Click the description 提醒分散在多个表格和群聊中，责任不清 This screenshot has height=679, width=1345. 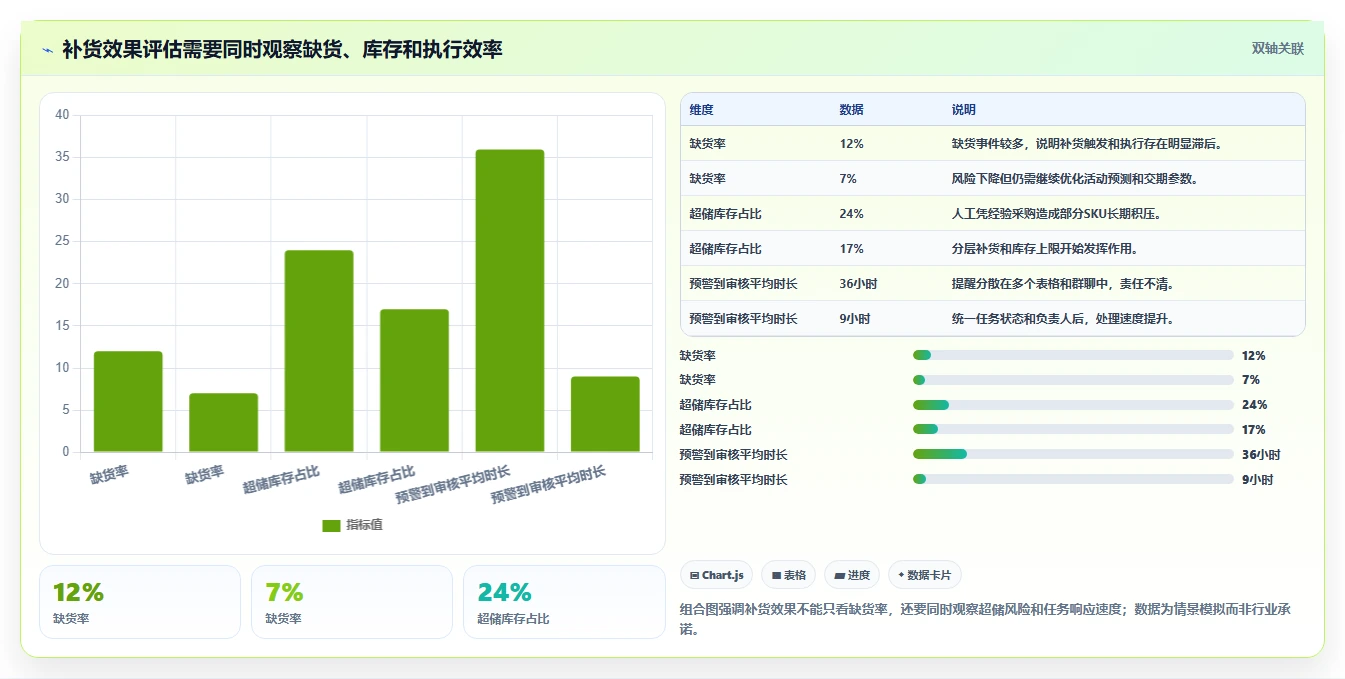1063,284
